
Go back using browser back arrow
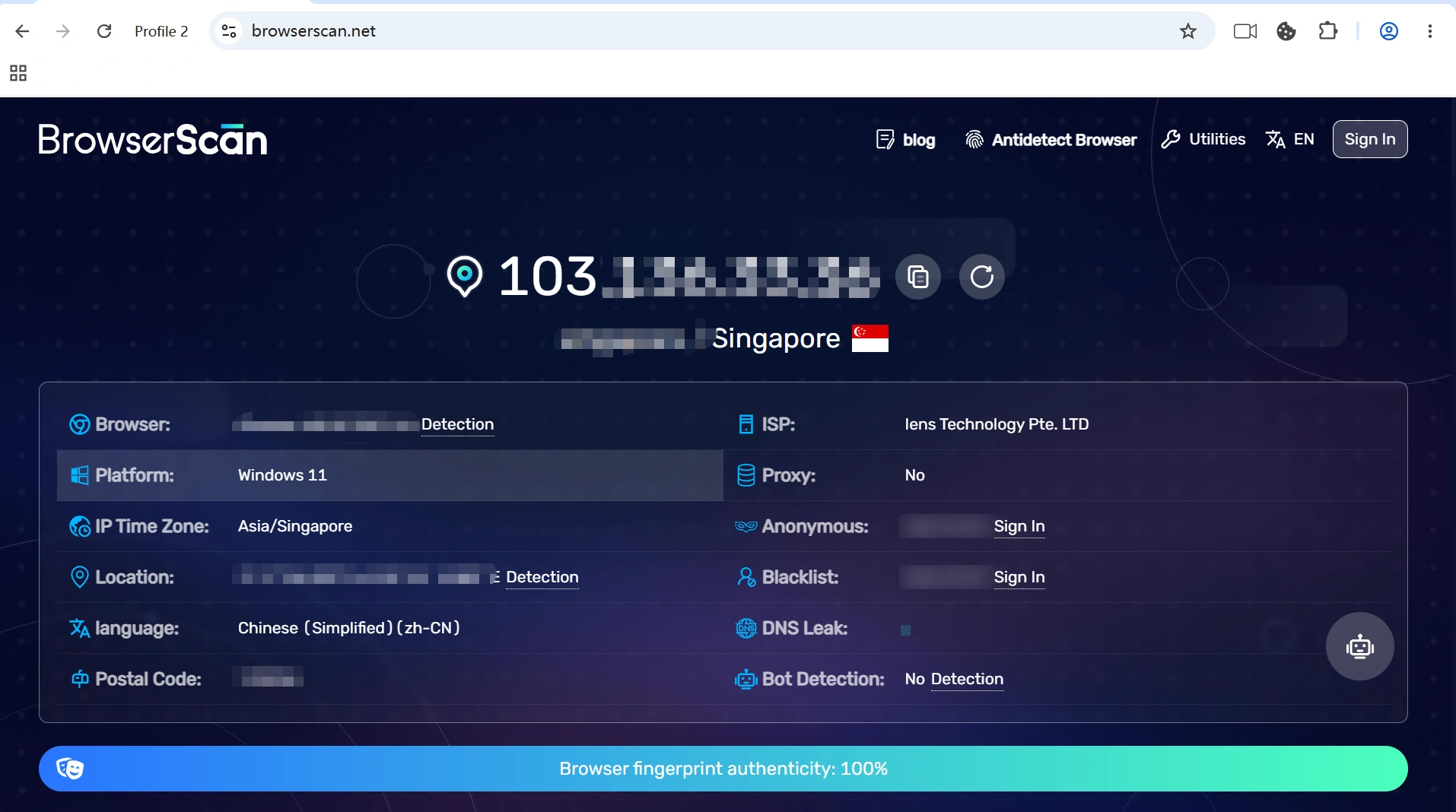(22, 31)
